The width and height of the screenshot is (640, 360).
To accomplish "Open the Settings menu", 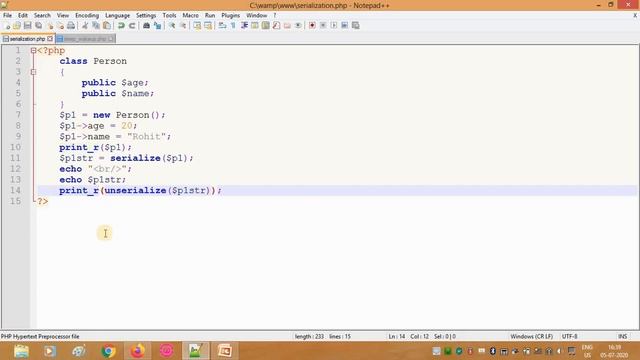I will pos(146,16).
